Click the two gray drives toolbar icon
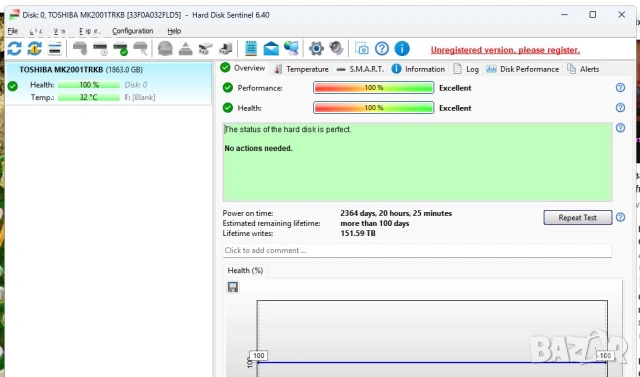The height and width of the screenshot is (377, 640). [x=205, y=49]
